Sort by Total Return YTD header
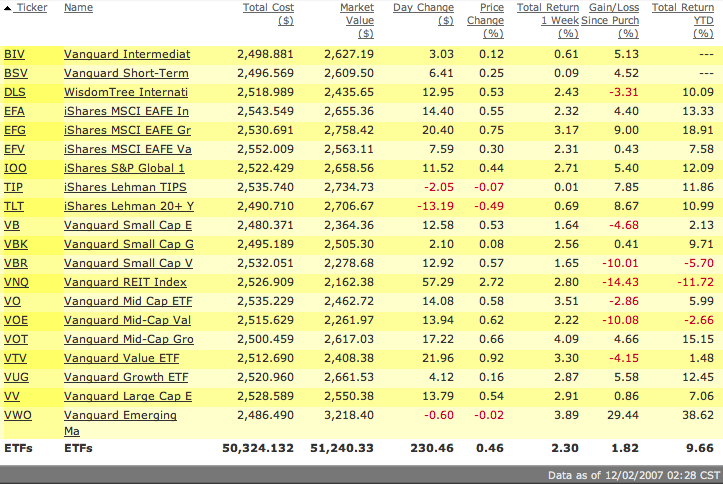The height and width of the screenshot is (484, 723). (683, 20)
